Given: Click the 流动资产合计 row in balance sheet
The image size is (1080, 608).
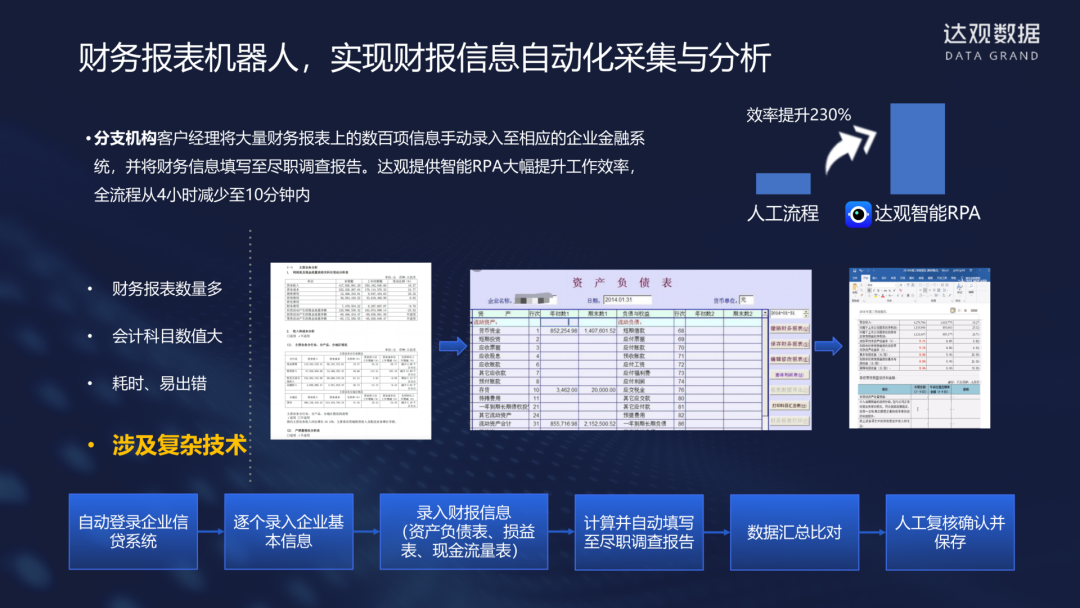Looking at the screenshot, I should tap(616, 424).
